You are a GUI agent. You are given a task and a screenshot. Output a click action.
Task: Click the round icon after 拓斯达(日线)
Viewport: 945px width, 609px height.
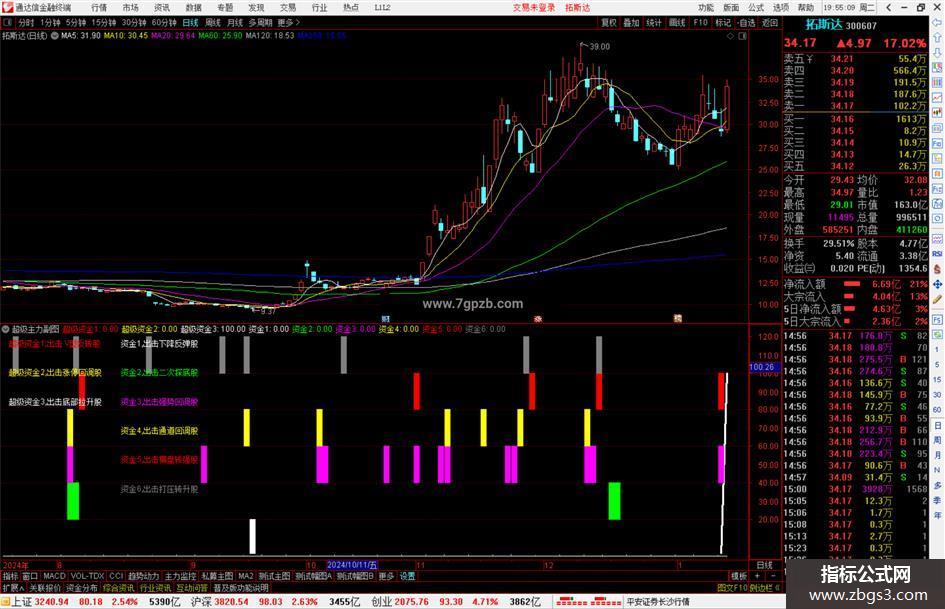pos(54,36)
